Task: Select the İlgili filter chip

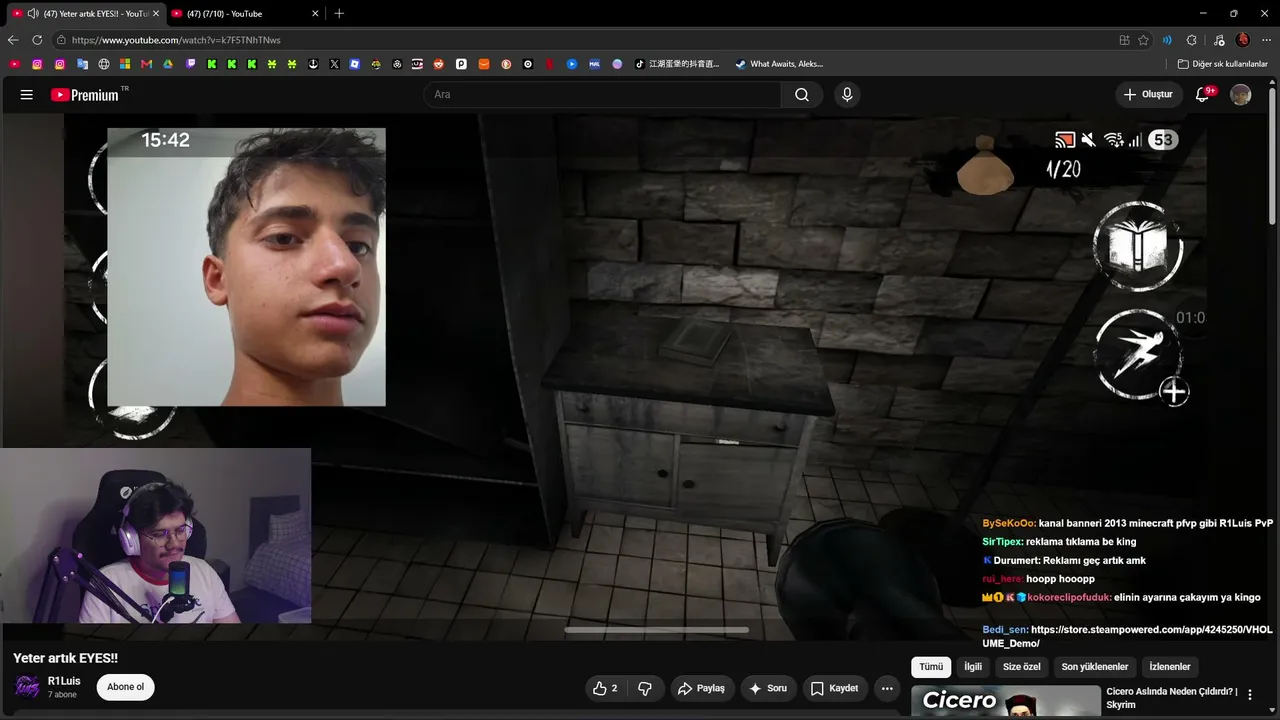Action: tap(973, 667)
